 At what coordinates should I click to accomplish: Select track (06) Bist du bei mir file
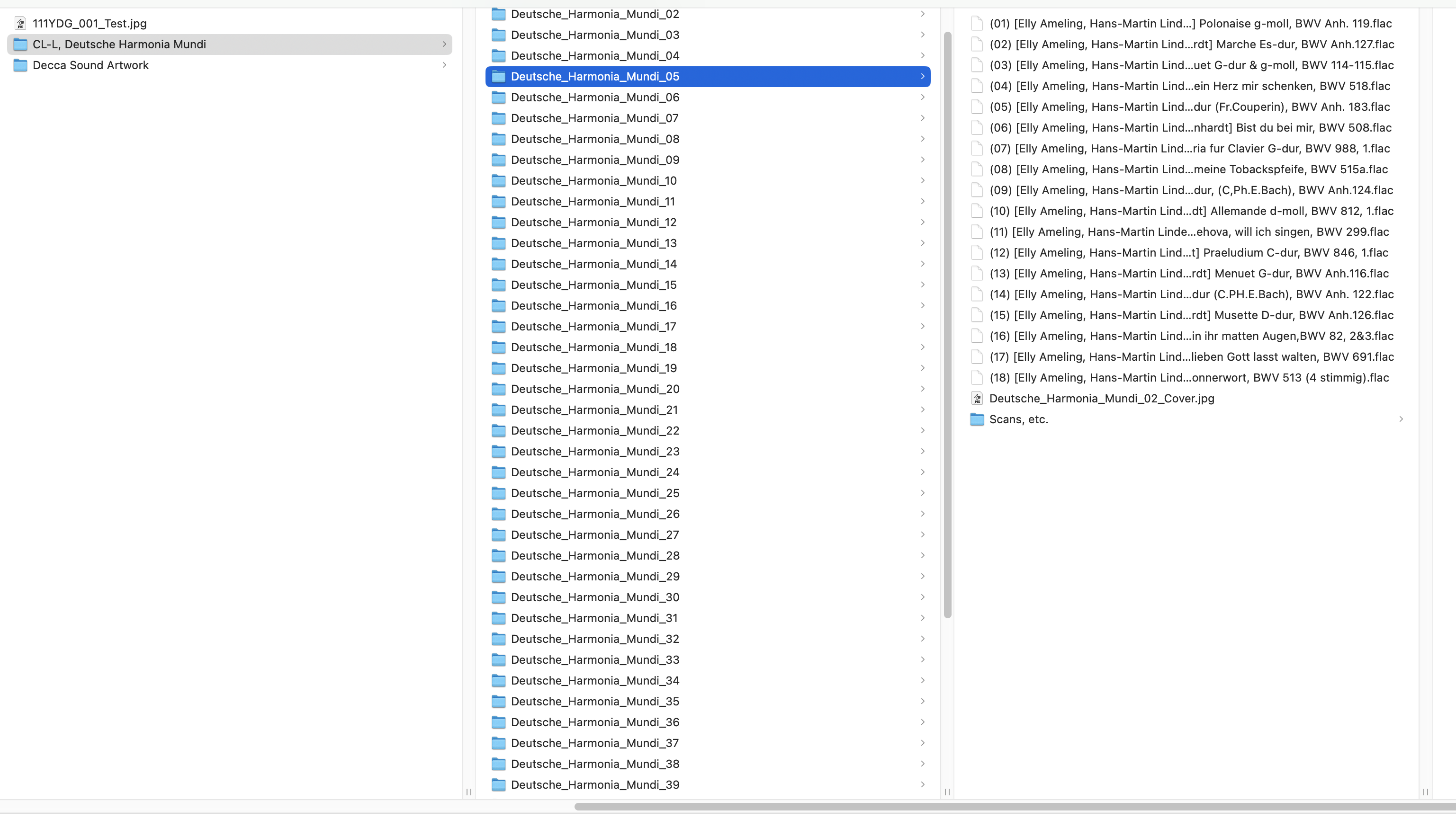[x=1190, y=128]
